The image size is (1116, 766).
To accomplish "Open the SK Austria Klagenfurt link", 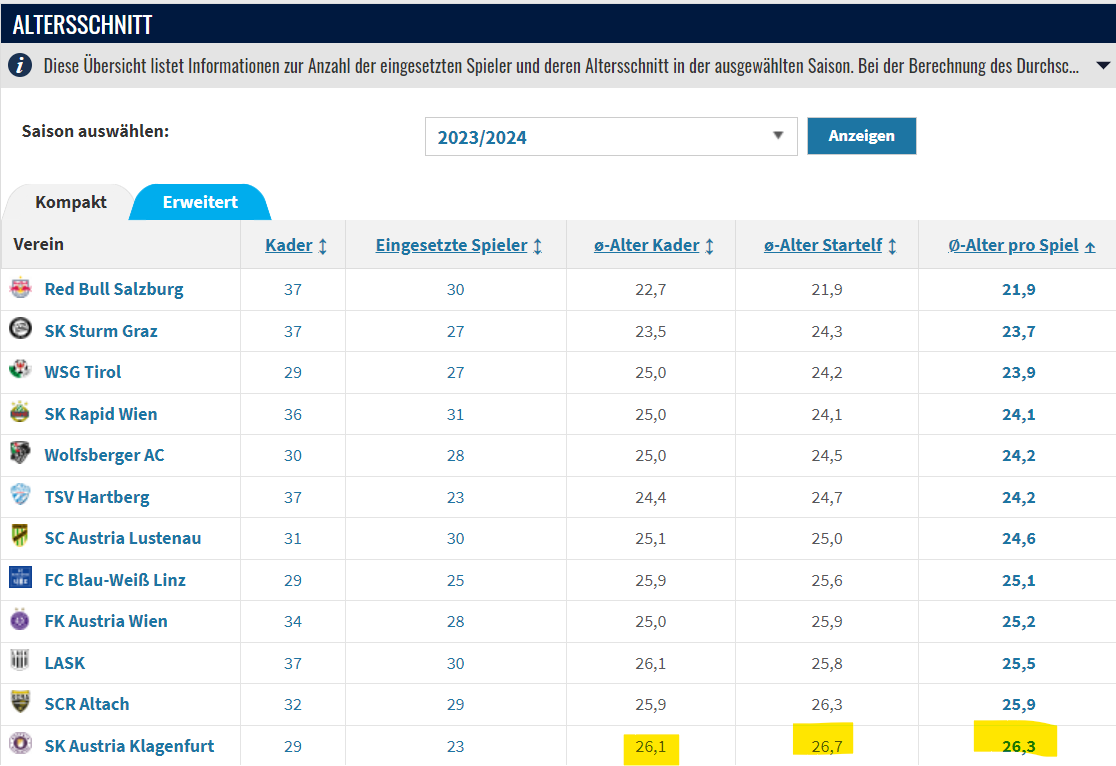I will (129, 746).
